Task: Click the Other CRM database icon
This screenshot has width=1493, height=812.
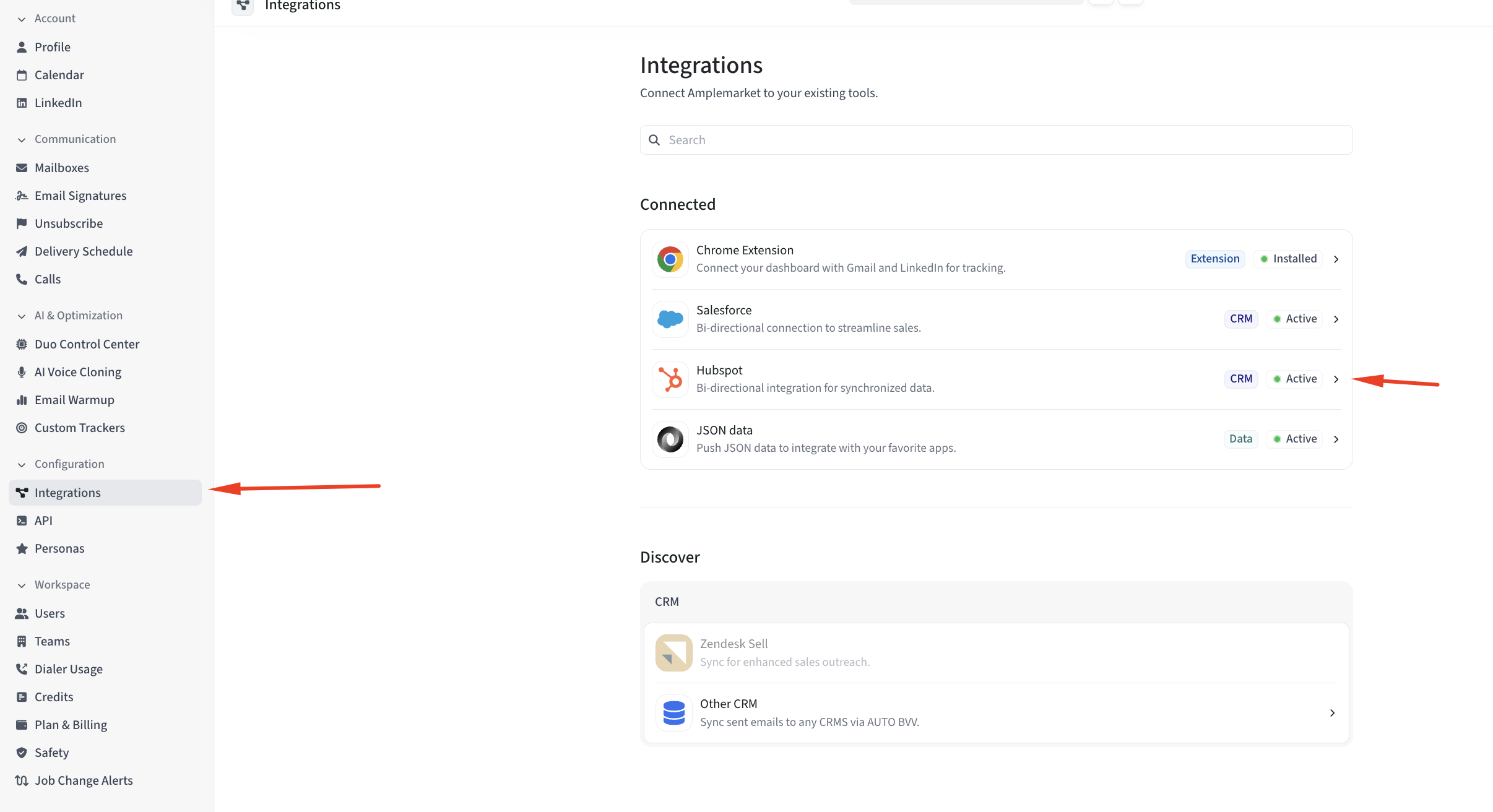Action: tap(673, 713)
